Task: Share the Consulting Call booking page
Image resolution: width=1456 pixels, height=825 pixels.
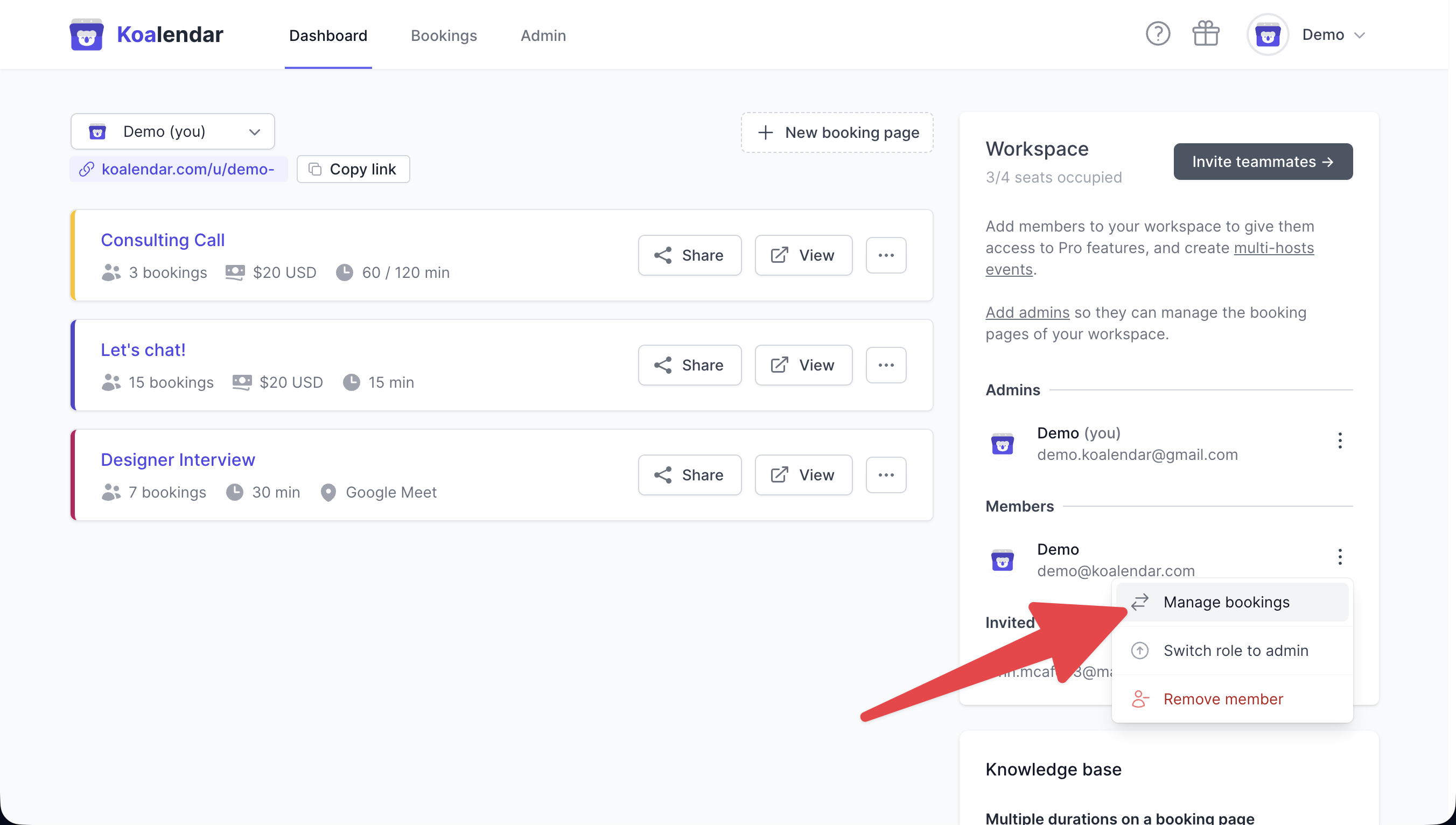Action: point(689,255)
